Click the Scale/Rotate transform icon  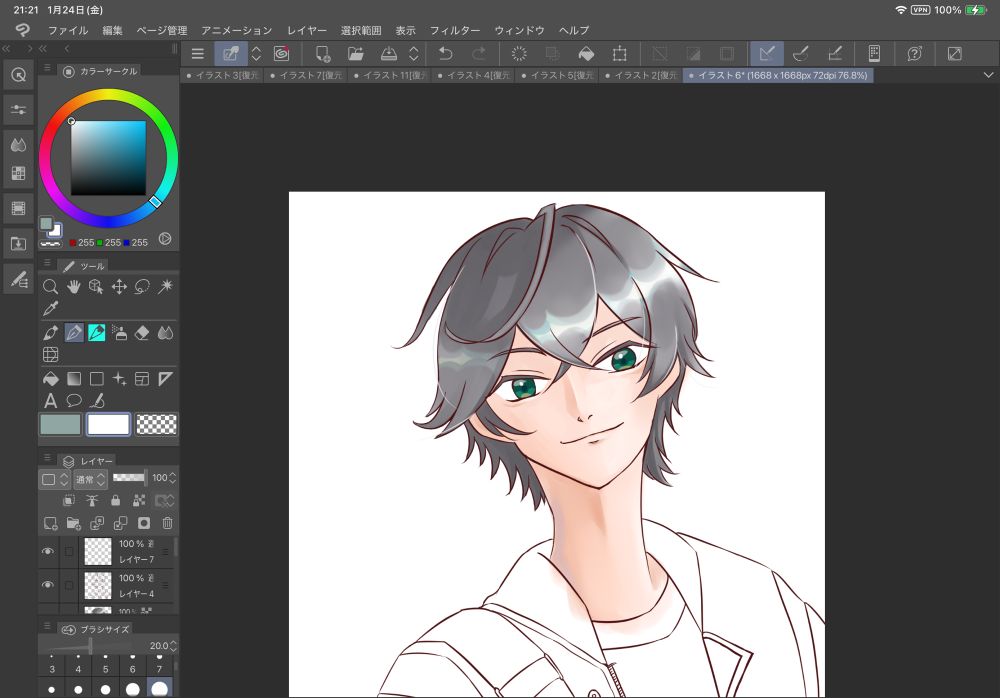619,54
